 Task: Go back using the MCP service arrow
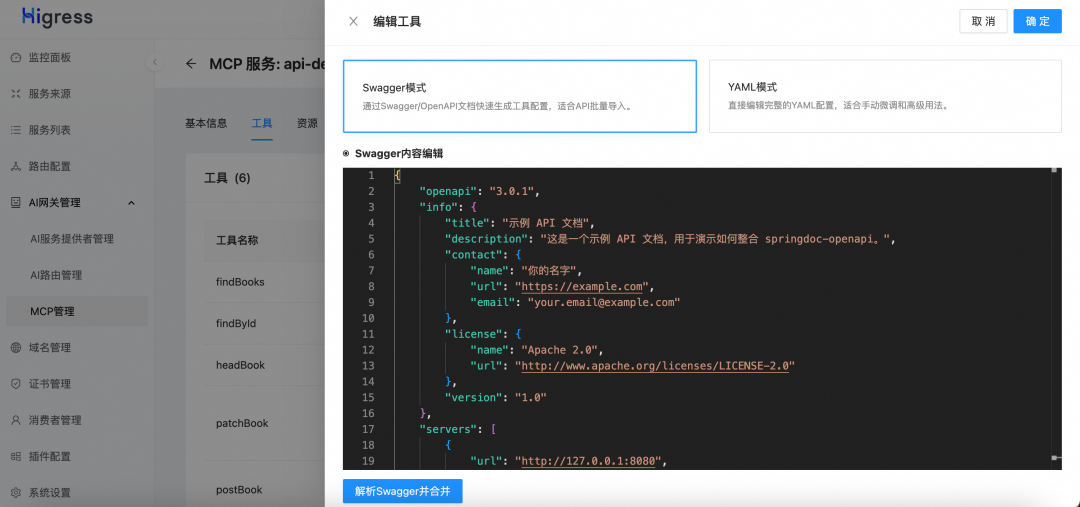[191, 64]
